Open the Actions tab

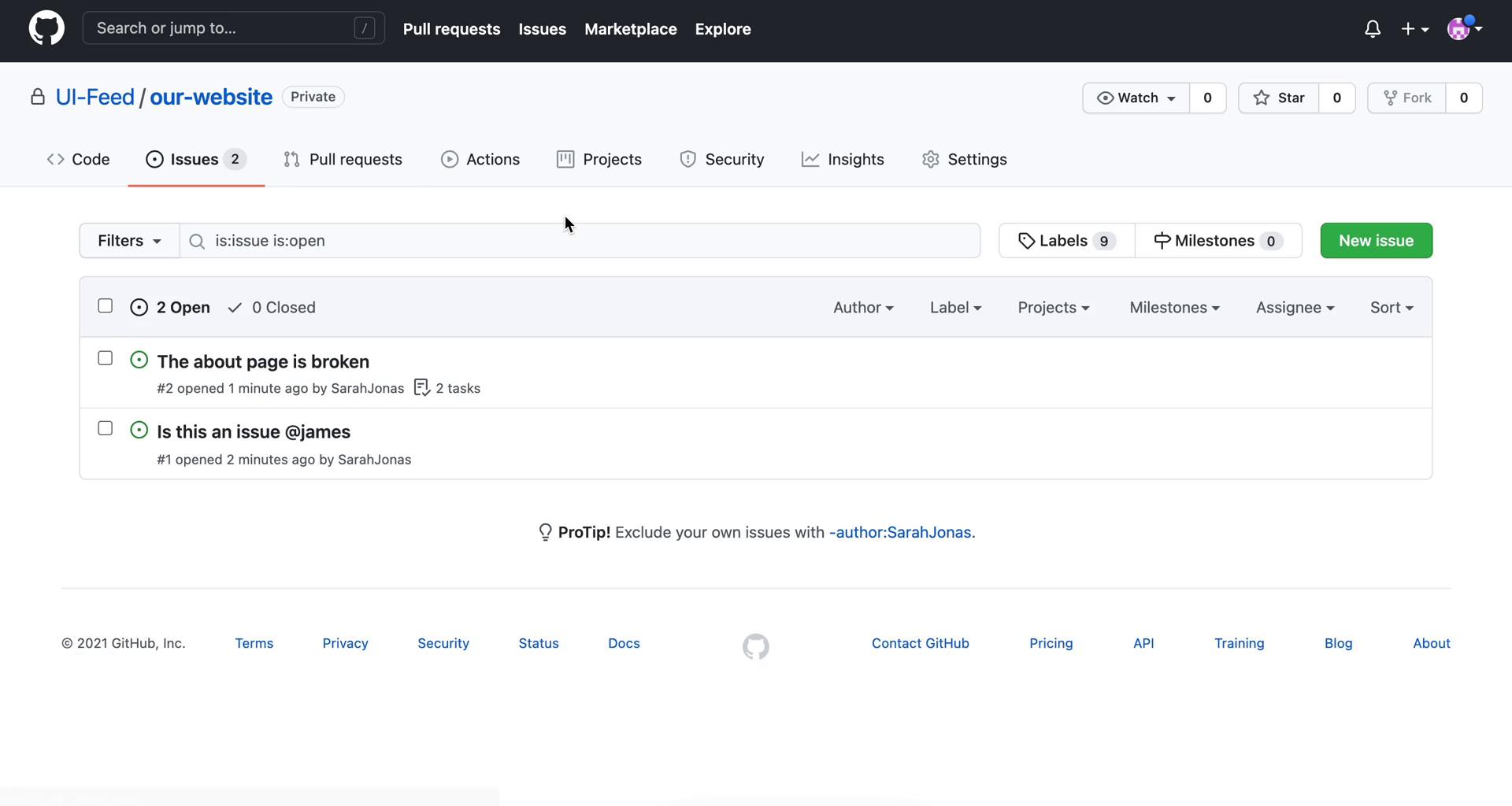click(480, 159)
